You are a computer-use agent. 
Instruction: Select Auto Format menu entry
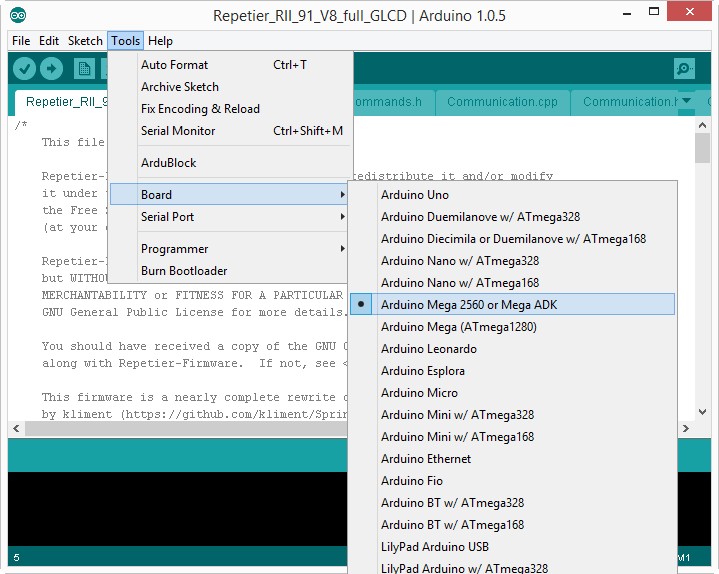(175, 65)
